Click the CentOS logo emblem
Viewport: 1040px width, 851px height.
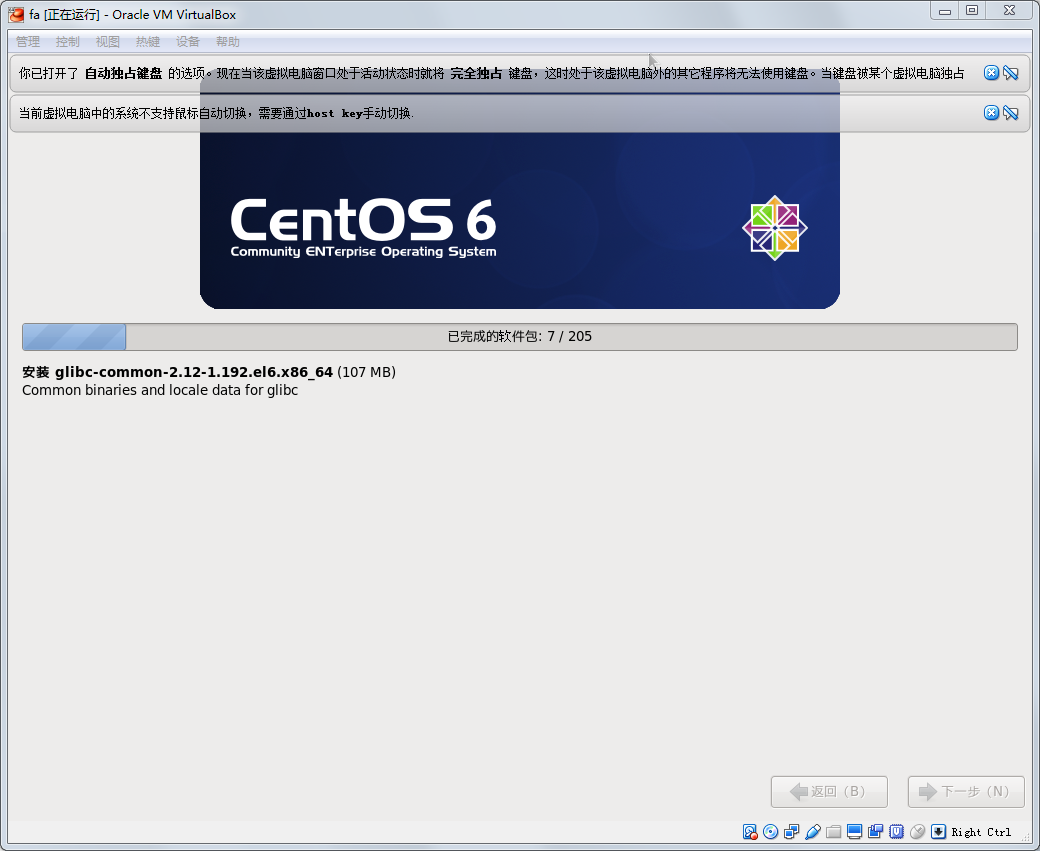775,228
